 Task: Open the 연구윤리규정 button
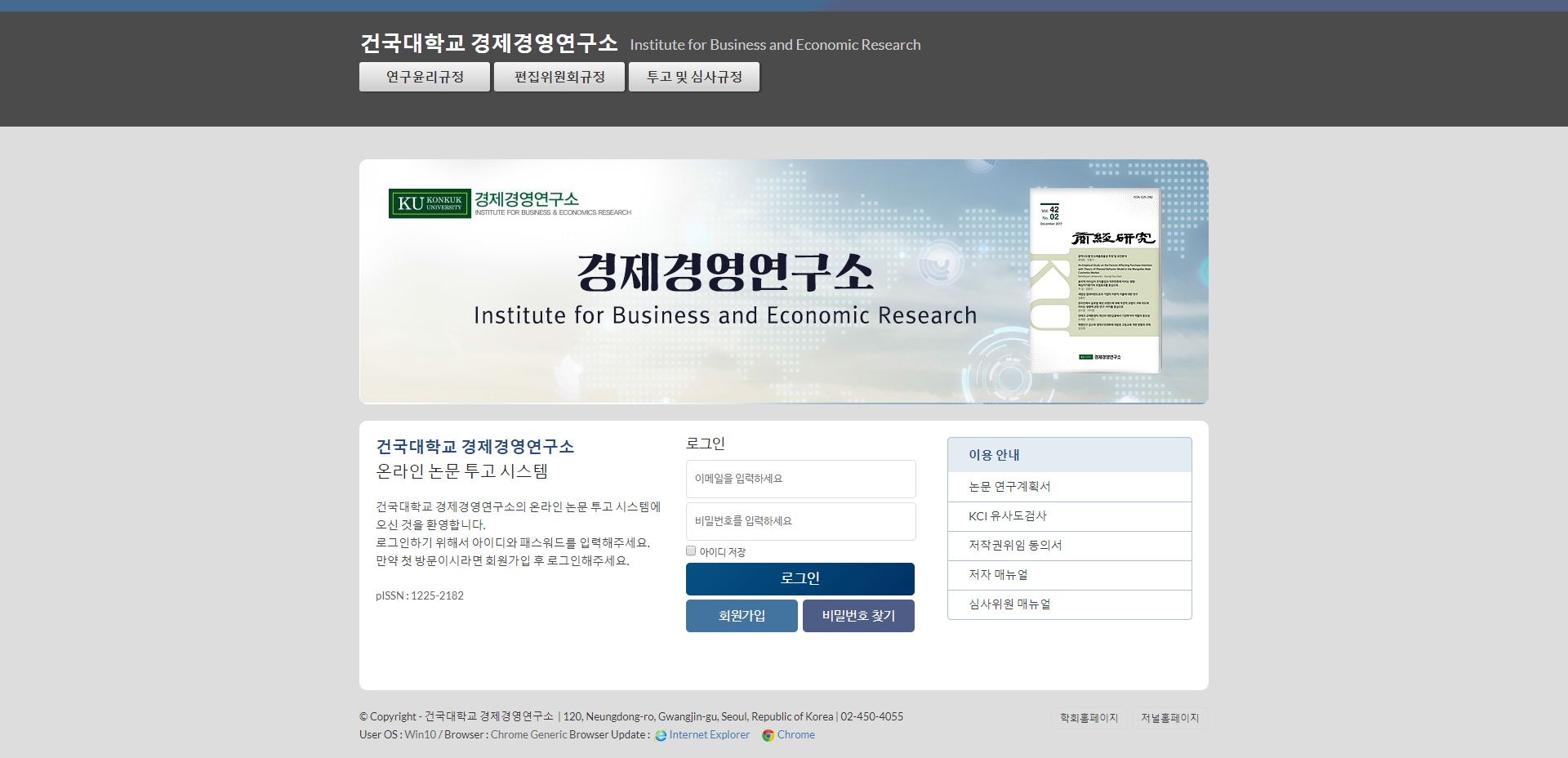(x=425, y=77)
